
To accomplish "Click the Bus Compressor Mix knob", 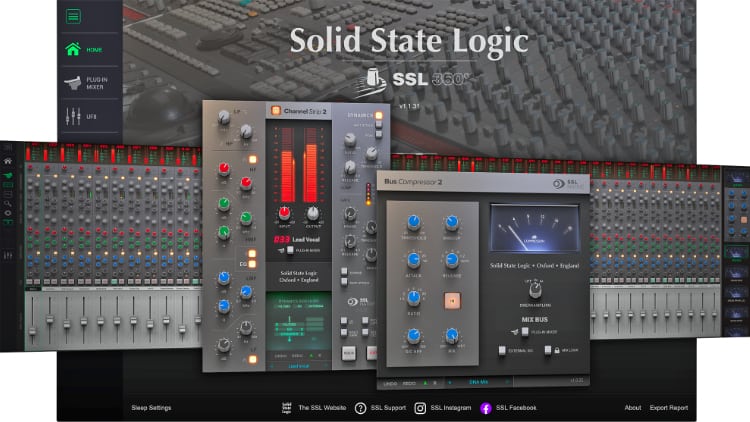I will pyautogui.click(x=452, y=335).
